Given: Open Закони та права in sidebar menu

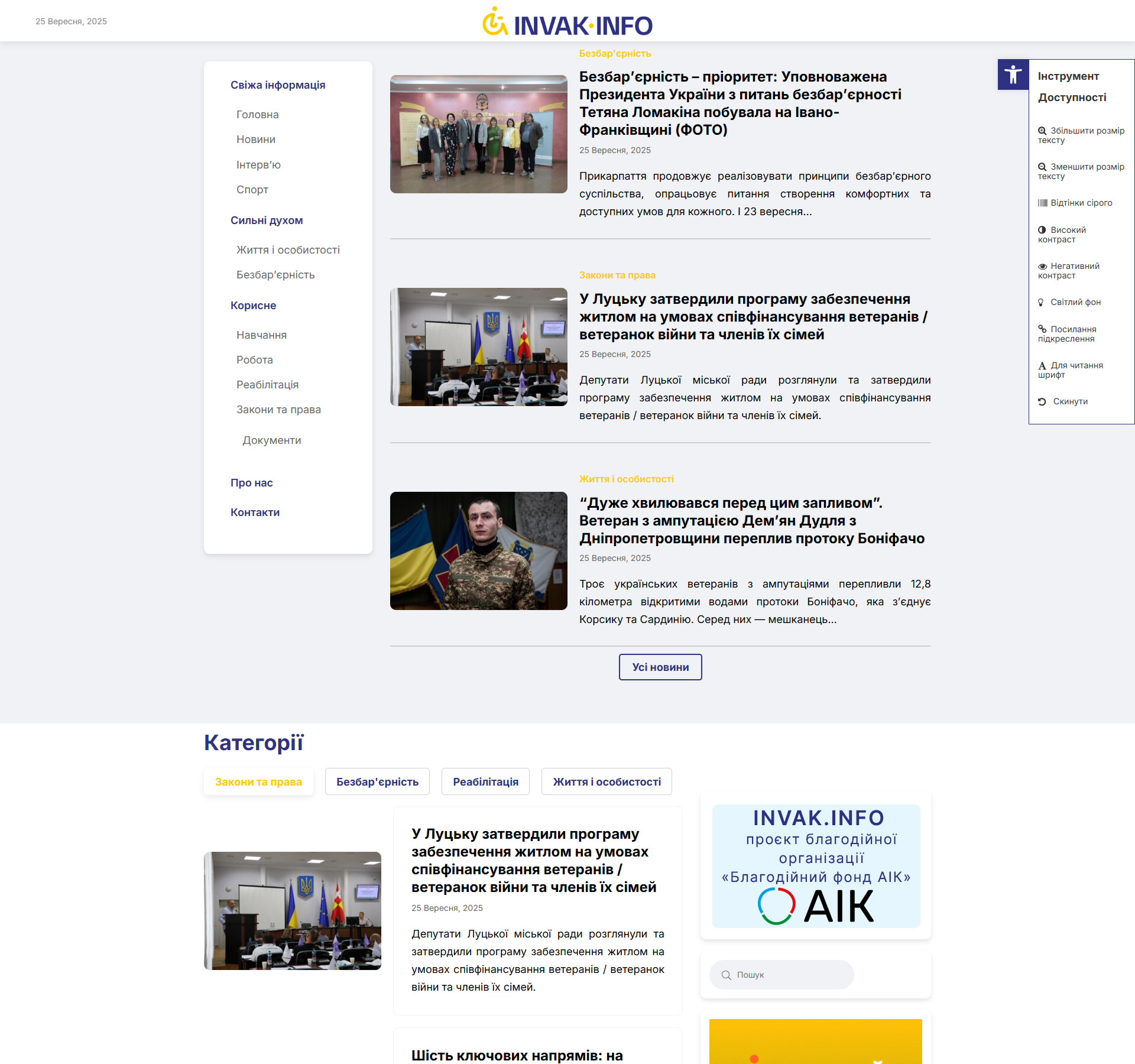Looking at the screenshot, I should (x=278, y=410).
